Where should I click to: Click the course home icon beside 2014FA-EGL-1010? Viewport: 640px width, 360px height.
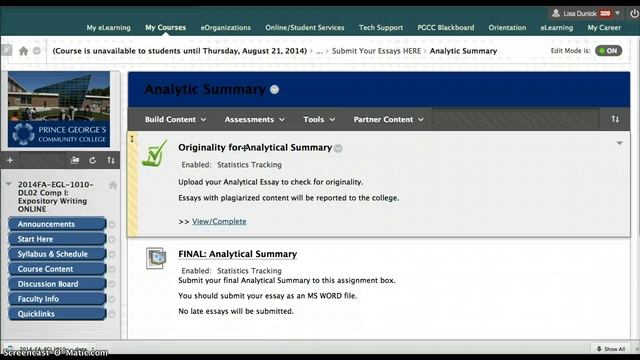pyautogui.click(x=113, y=185)
